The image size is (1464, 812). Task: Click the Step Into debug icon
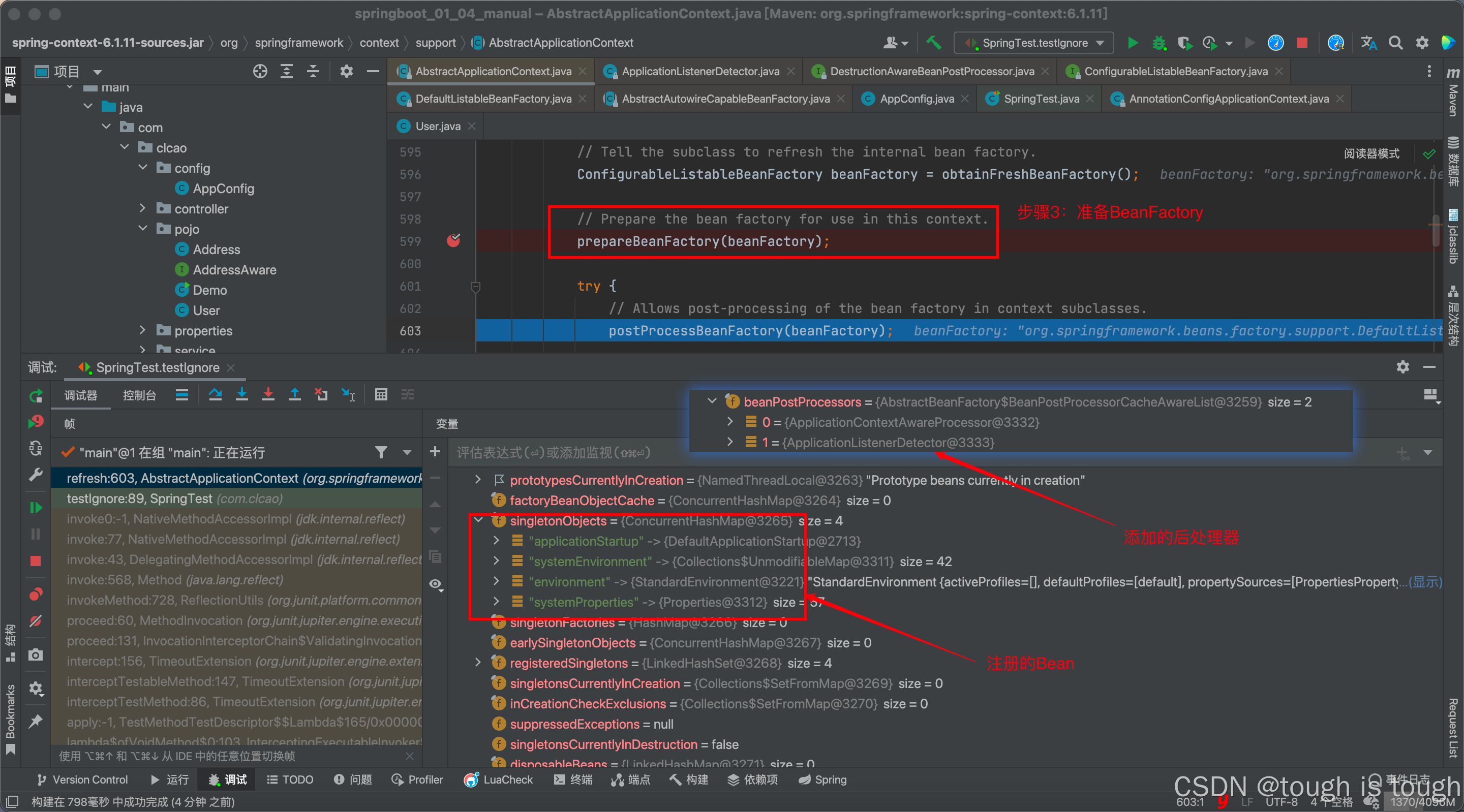[242, 394]
